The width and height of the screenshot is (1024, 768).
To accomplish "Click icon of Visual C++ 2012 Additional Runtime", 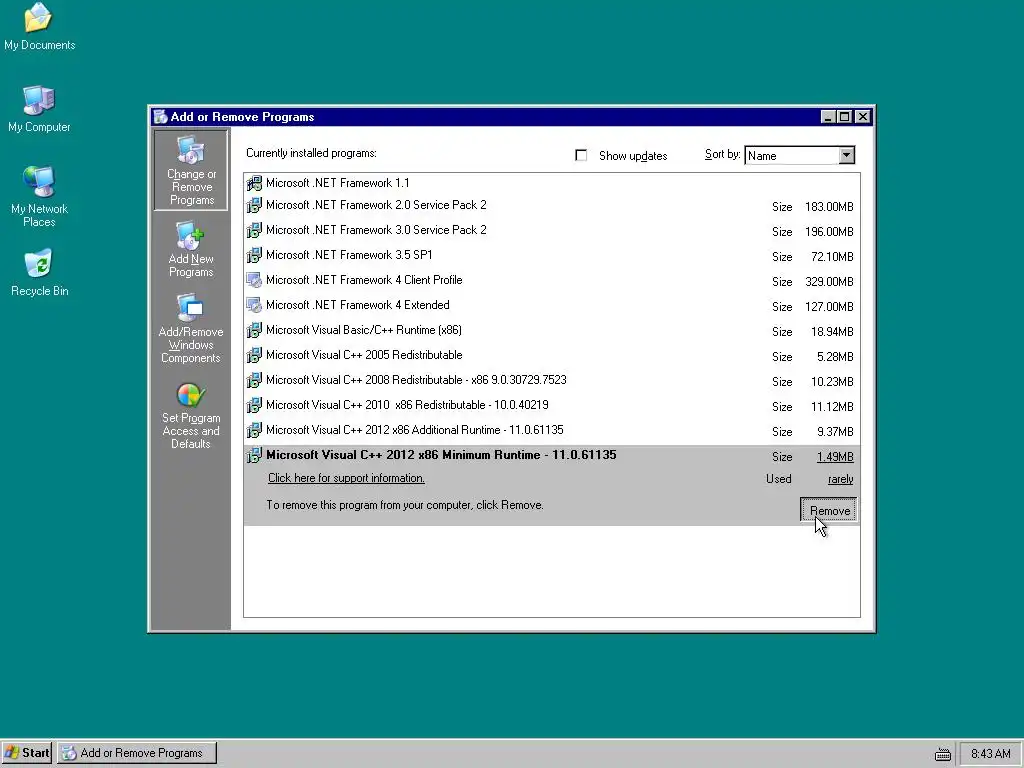I will coord(254,430).
